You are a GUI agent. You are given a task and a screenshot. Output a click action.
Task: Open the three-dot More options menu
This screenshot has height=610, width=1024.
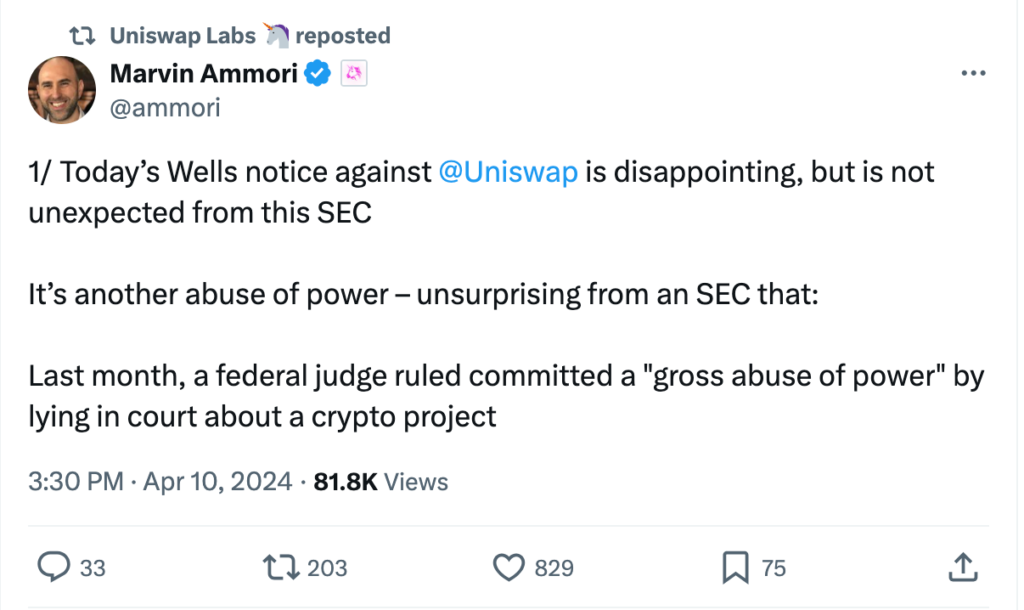(973, 74)
